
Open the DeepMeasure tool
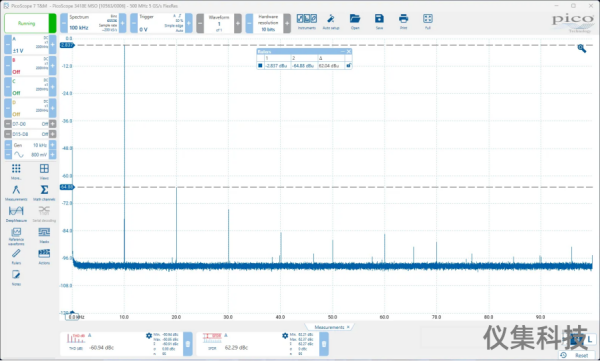(16, 214)
